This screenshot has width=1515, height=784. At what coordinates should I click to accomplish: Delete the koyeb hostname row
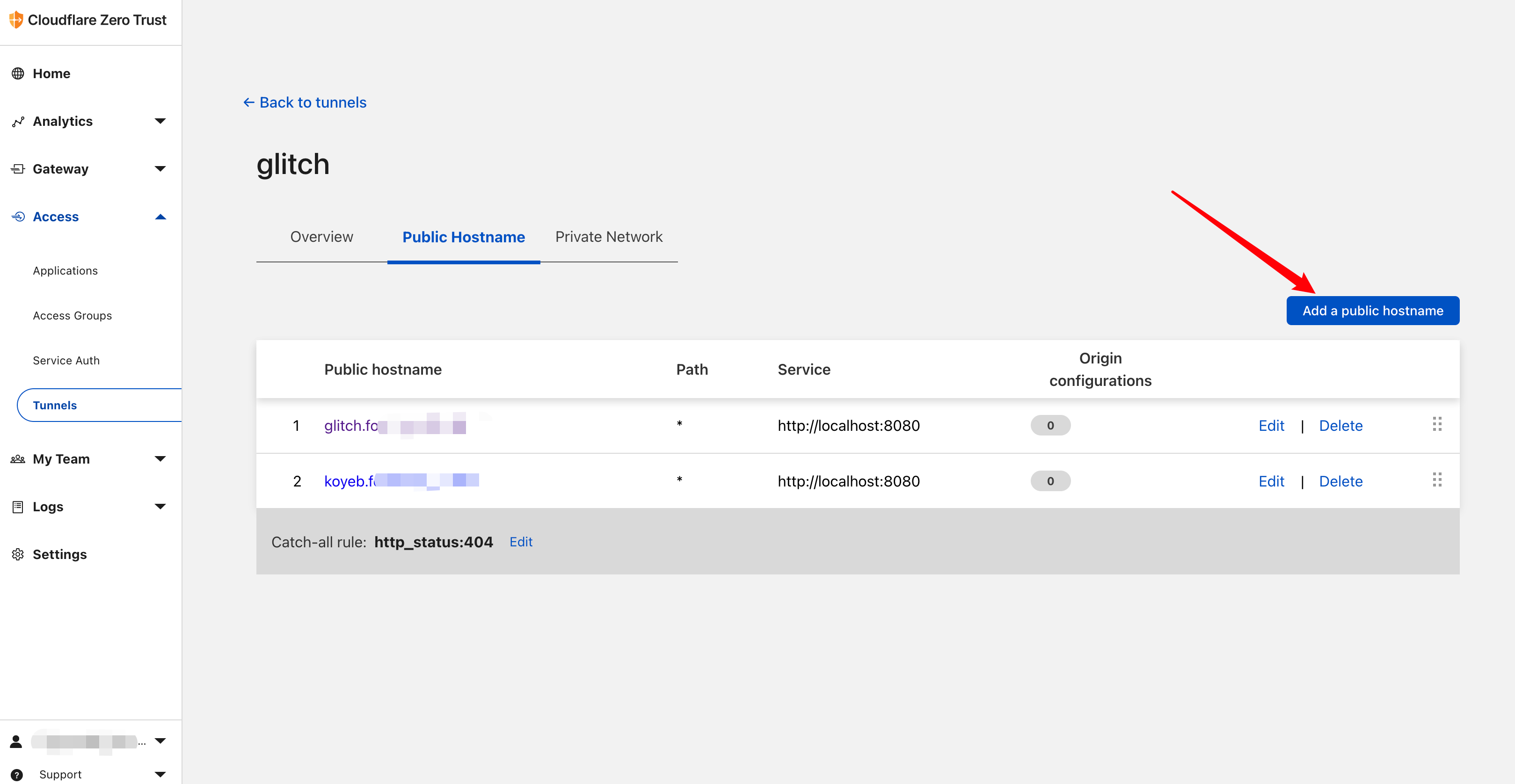(1341, 481)
